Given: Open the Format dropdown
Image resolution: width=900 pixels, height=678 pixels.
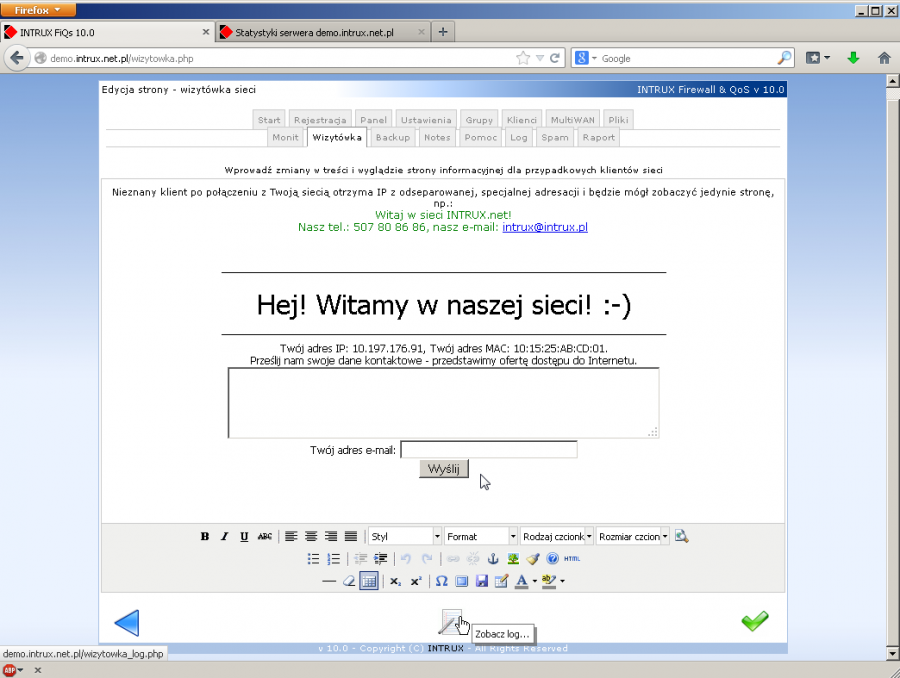Looking at the screenshot, I should click(x=481, y=536).
